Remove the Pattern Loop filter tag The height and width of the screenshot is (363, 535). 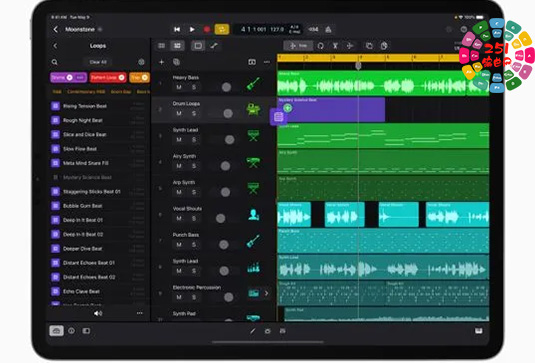tap(121, 78)
